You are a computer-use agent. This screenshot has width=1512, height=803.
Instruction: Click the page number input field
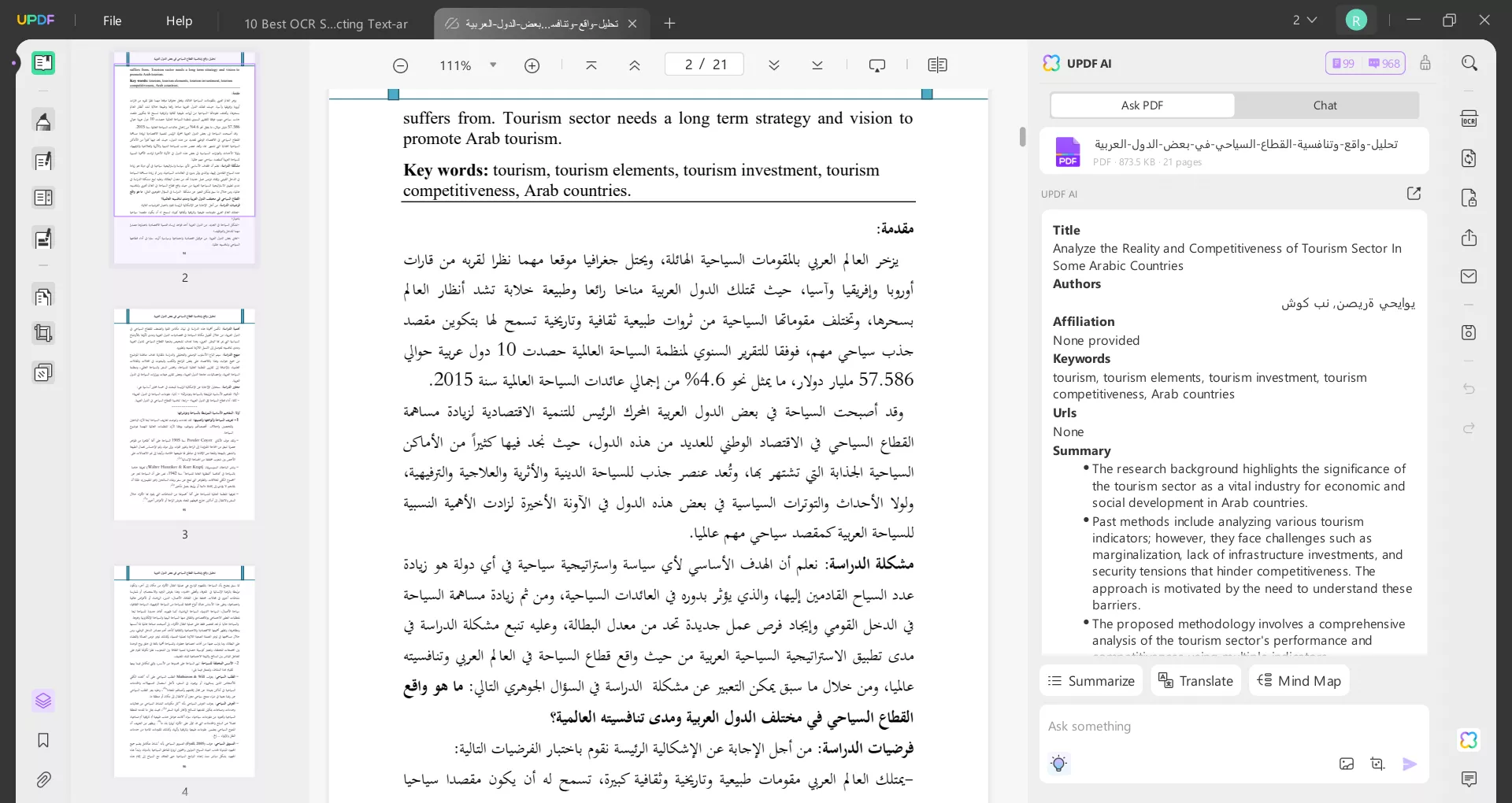tap(704, 65)
